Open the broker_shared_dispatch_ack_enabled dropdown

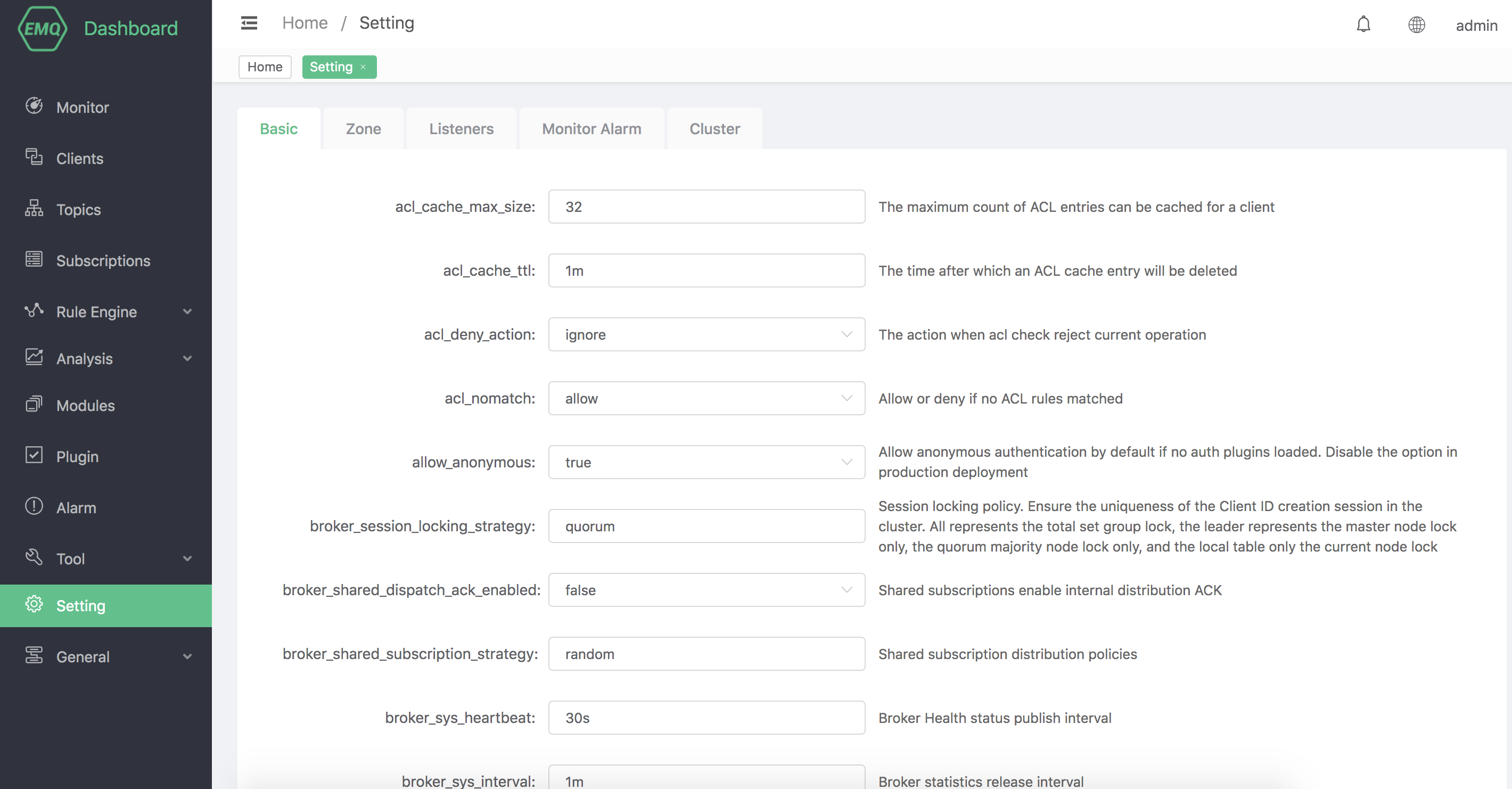tap(706, 590)
